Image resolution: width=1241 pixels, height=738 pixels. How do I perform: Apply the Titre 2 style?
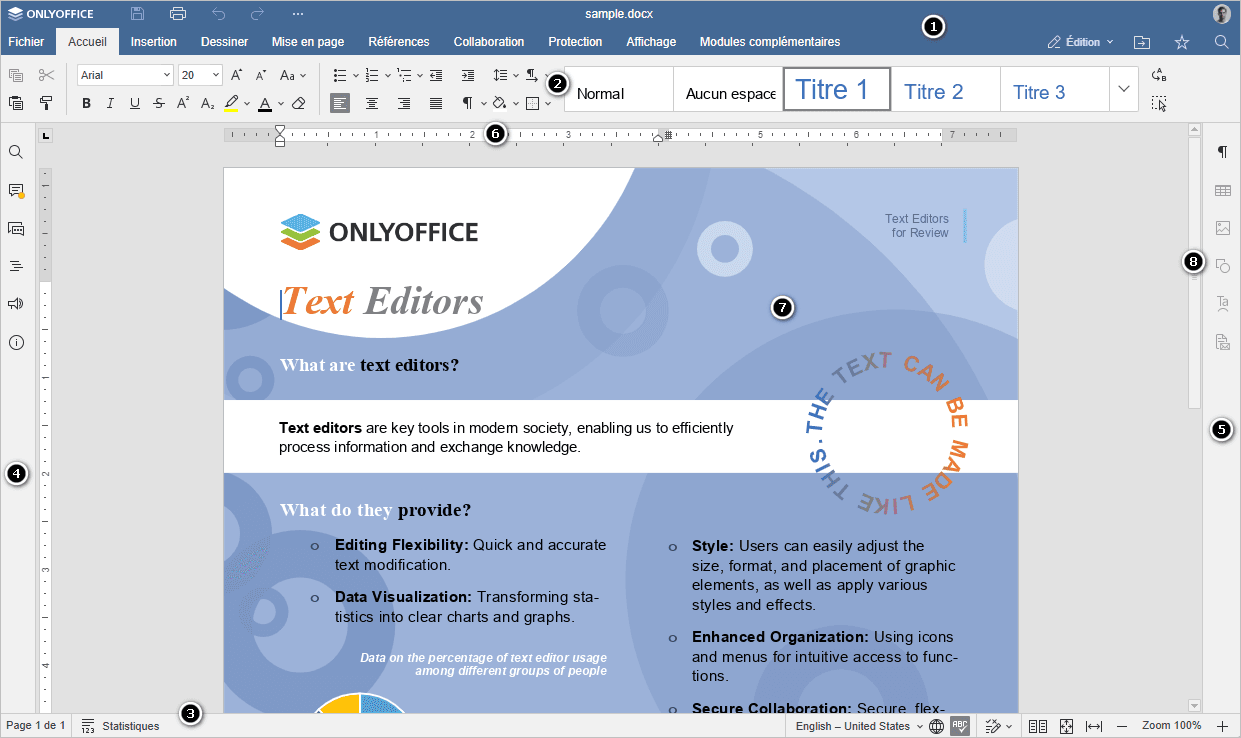click(945, 89)
